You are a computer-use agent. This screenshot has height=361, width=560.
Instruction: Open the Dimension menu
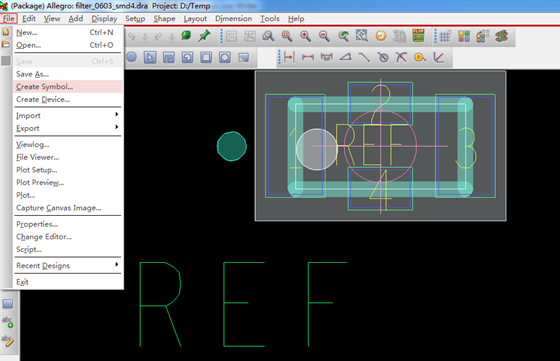(x=233, y=19)
